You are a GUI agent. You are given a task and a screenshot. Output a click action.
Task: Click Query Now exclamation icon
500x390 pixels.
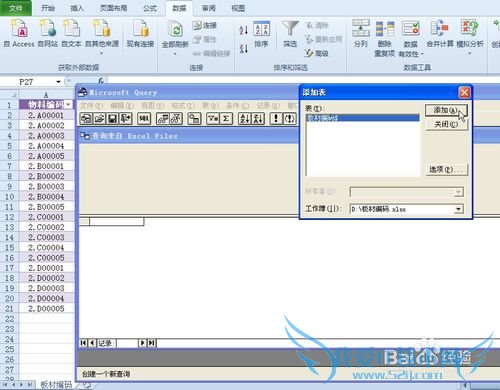pos(276,119)
